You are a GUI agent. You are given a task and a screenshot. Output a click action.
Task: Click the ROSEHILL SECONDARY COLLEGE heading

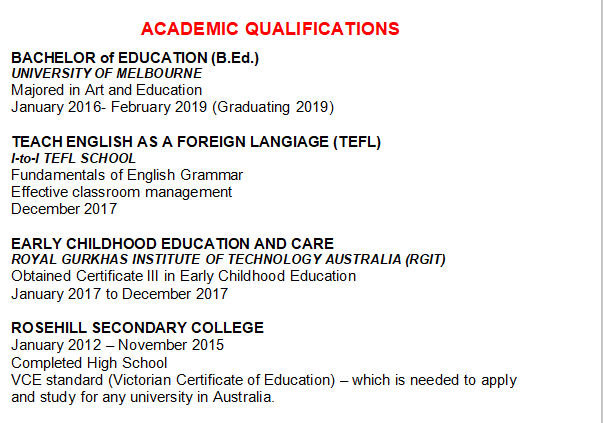137,328
